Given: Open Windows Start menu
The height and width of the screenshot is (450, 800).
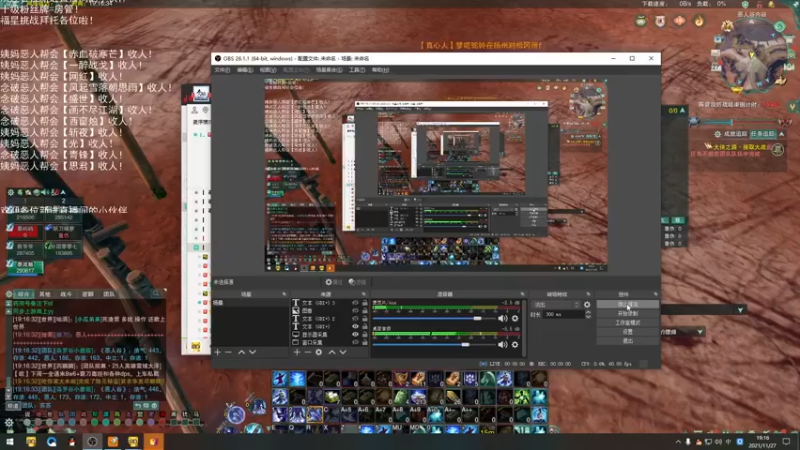Looking at the screenshot, I should (x=10, y=442).
